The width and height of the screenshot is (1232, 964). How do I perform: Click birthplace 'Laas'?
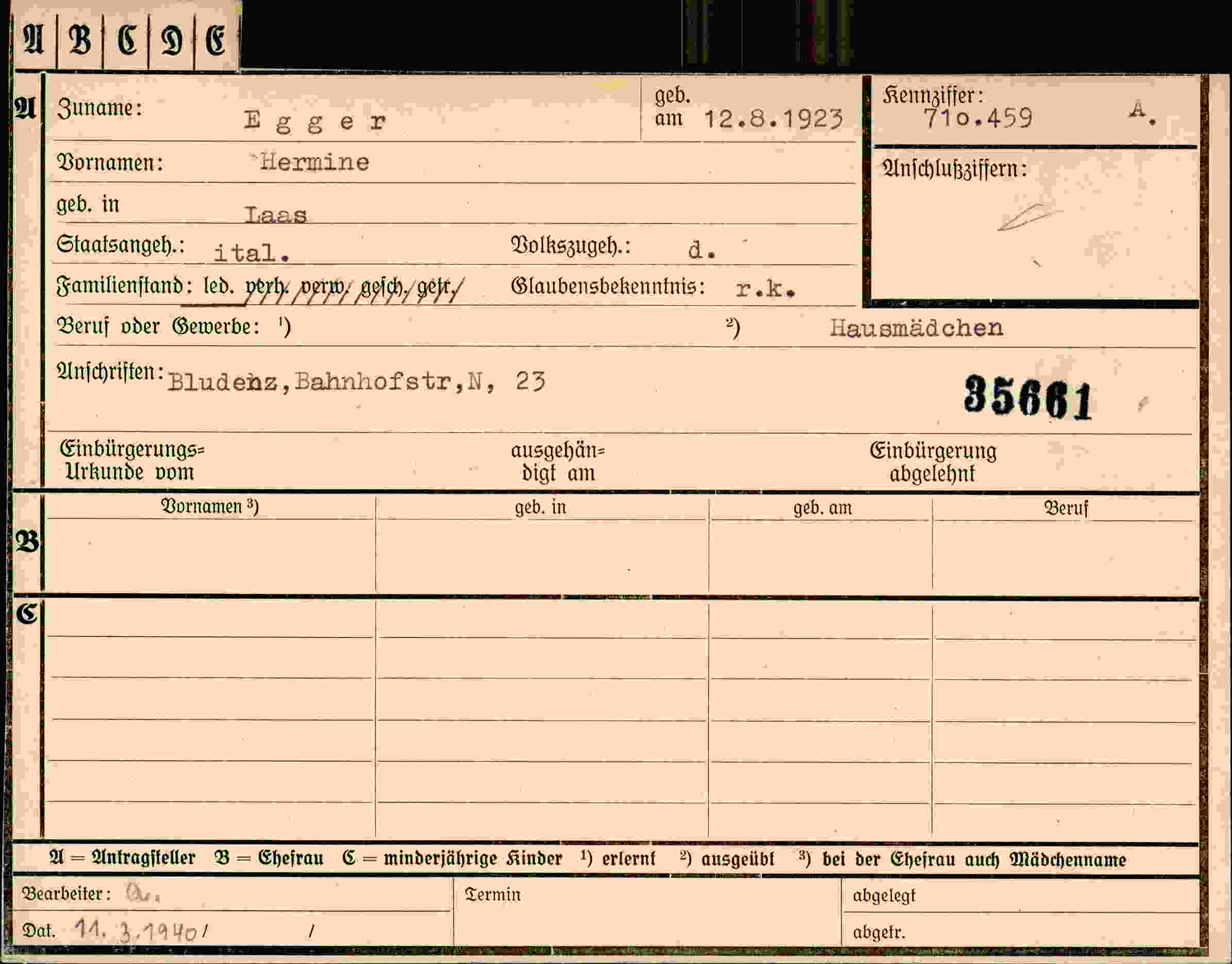point(276,215)
